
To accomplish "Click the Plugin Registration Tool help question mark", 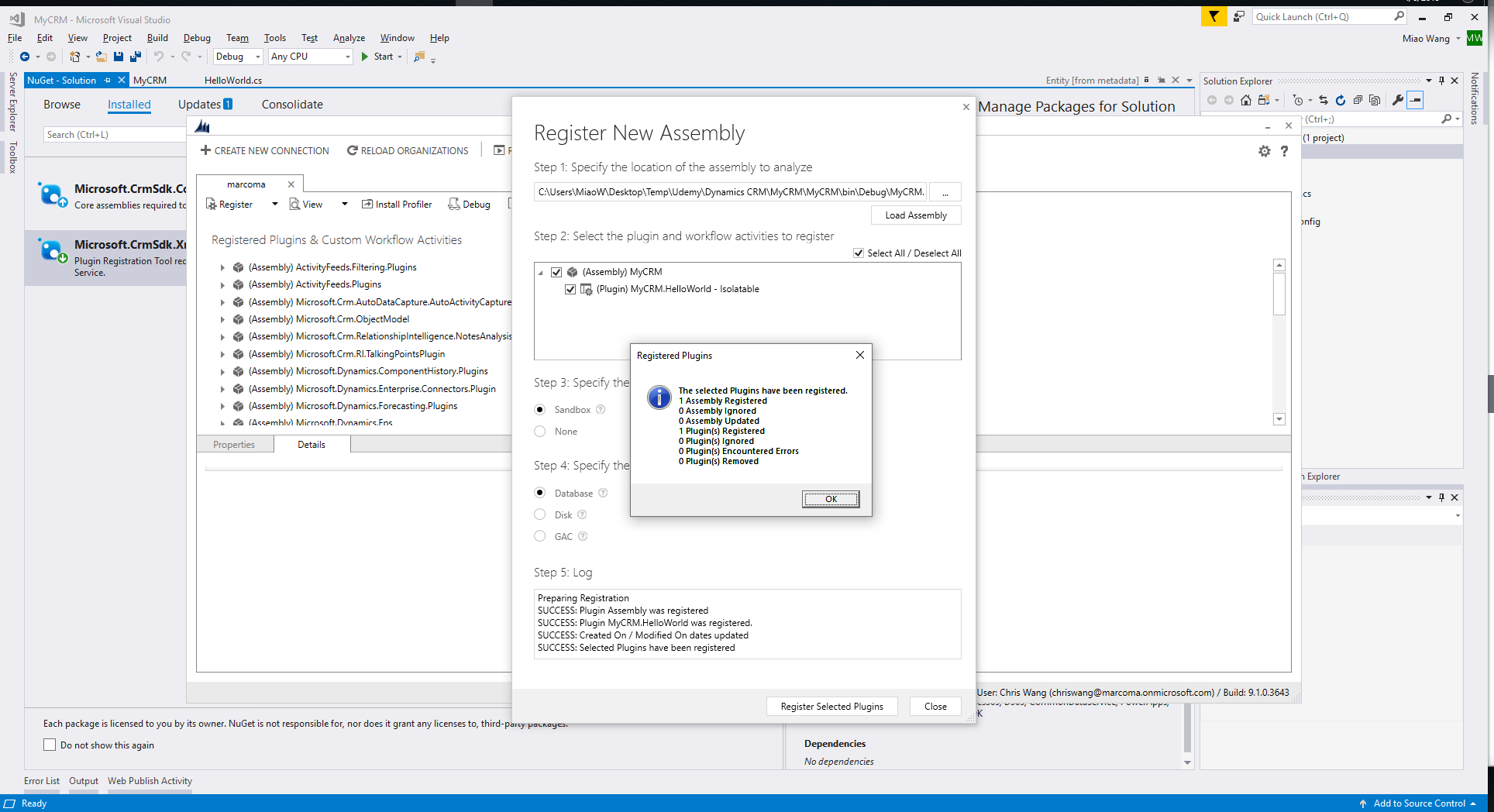I will click(x=1284, y=151).
